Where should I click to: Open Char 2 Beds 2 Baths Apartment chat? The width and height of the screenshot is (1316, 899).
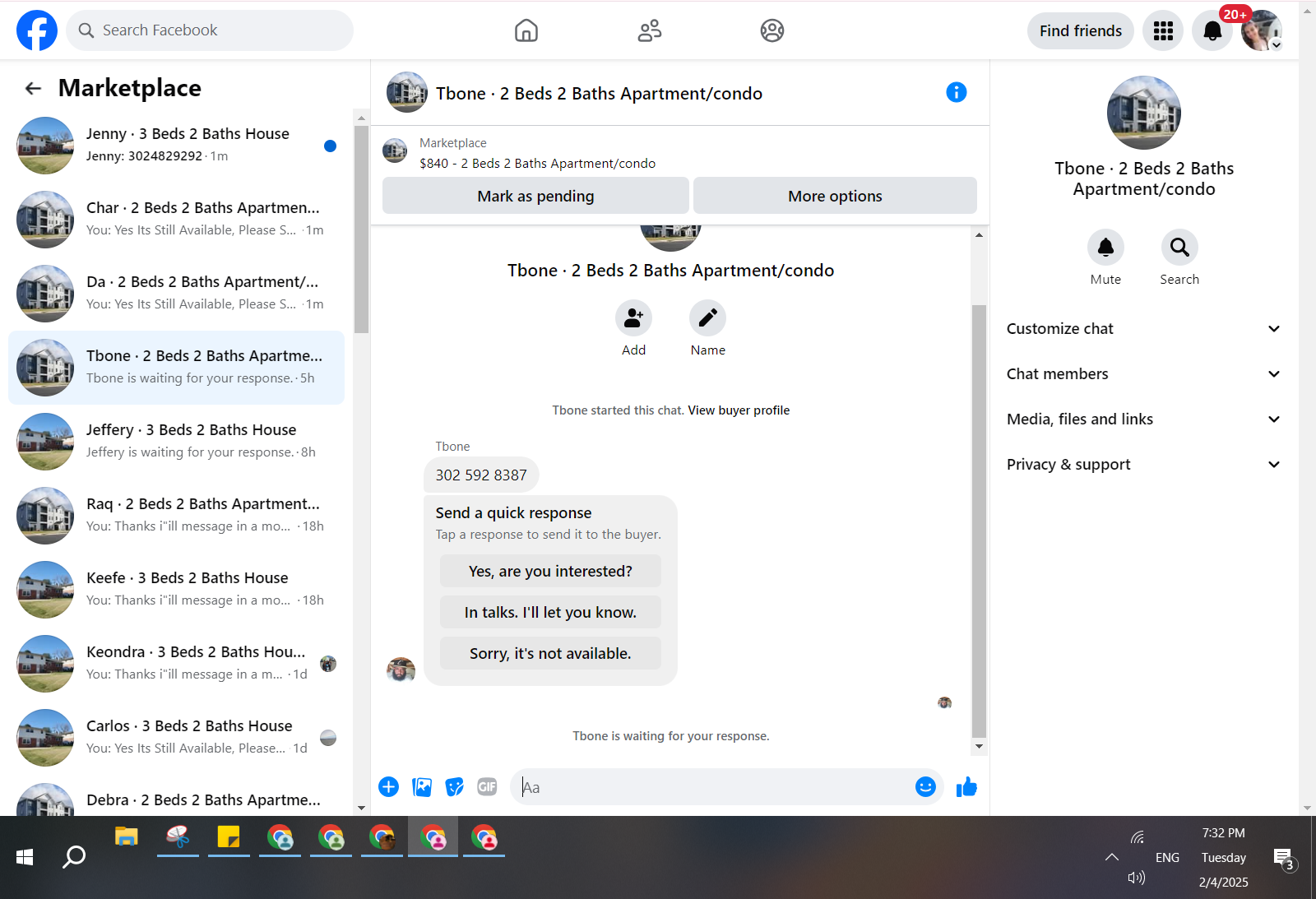[177, 220]
